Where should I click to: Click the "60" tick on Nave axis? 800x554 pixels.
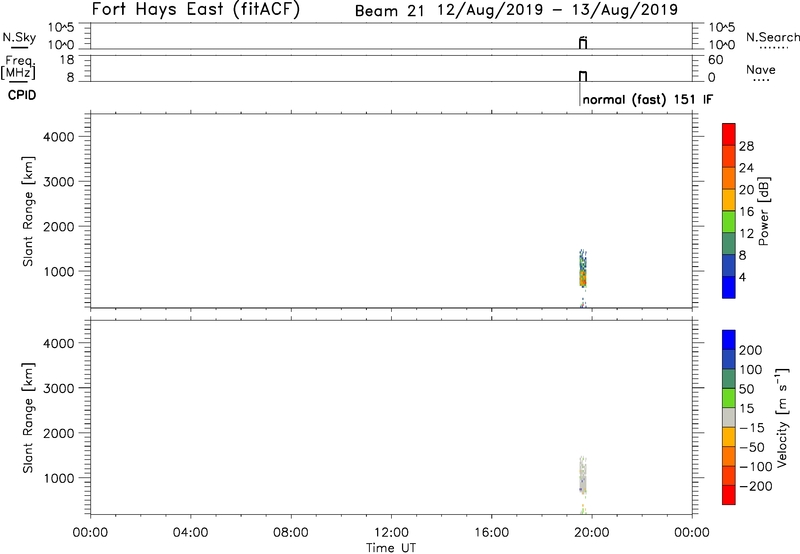[x=716, y=60]
